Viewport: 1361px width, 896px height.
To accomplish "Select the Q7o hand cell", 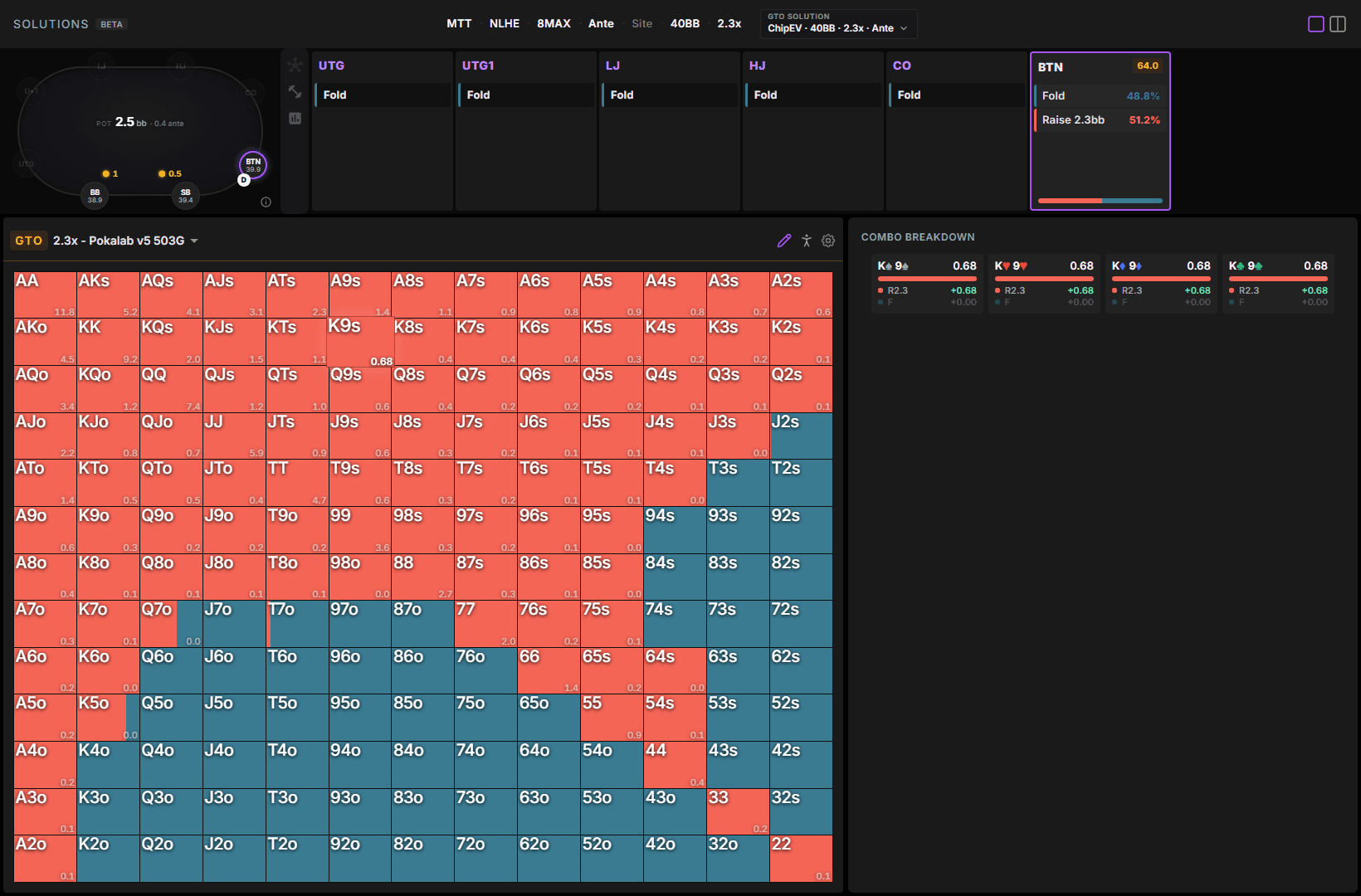I will tap(171, 624).
